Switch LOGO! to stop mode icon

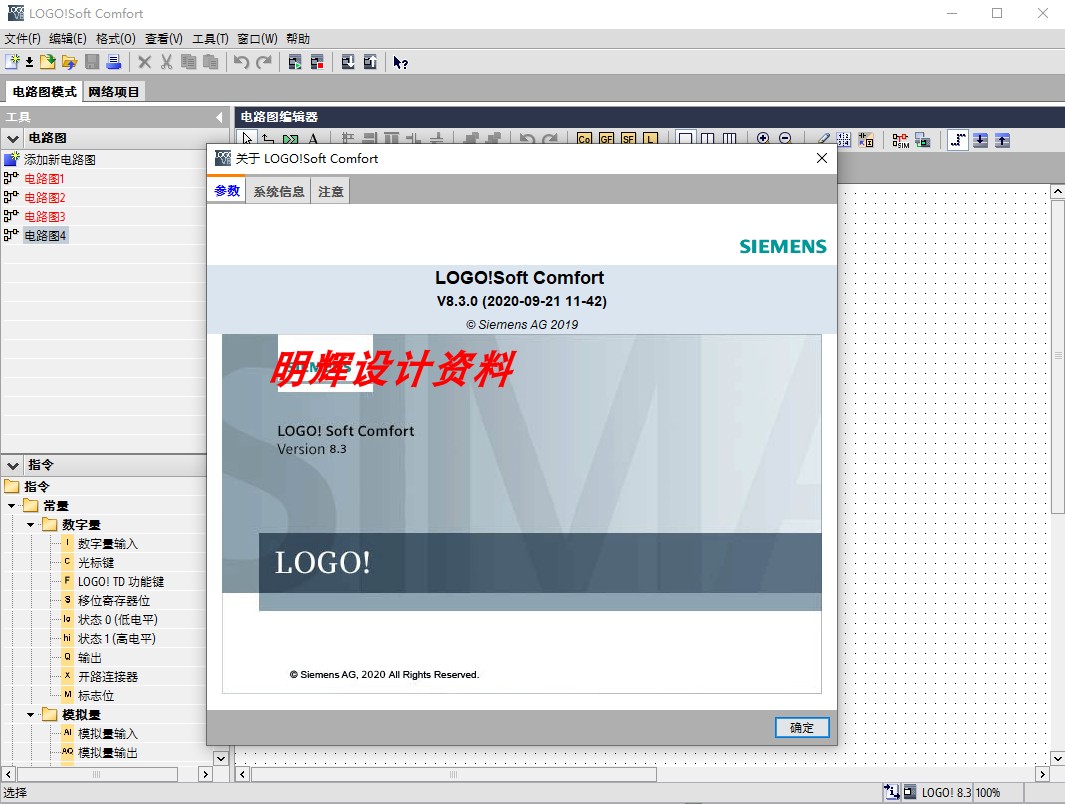317,62
